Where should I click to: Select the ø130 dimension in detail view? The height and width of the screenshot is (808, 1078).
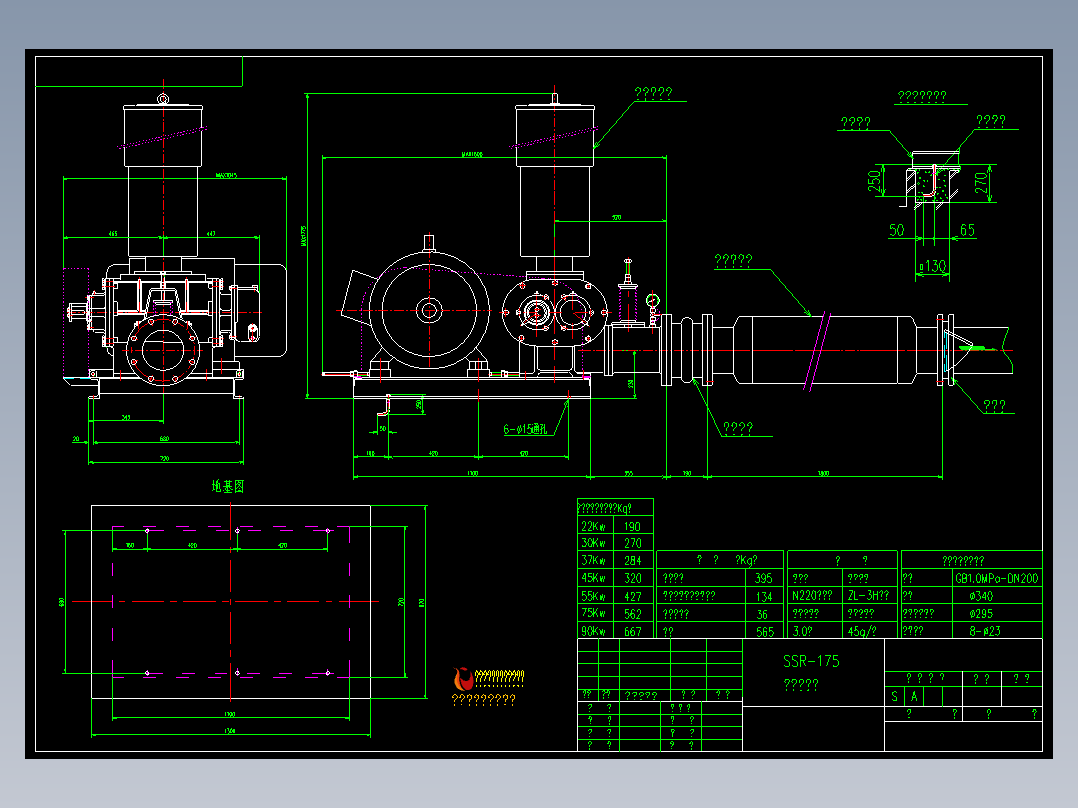tap(932, 265)
